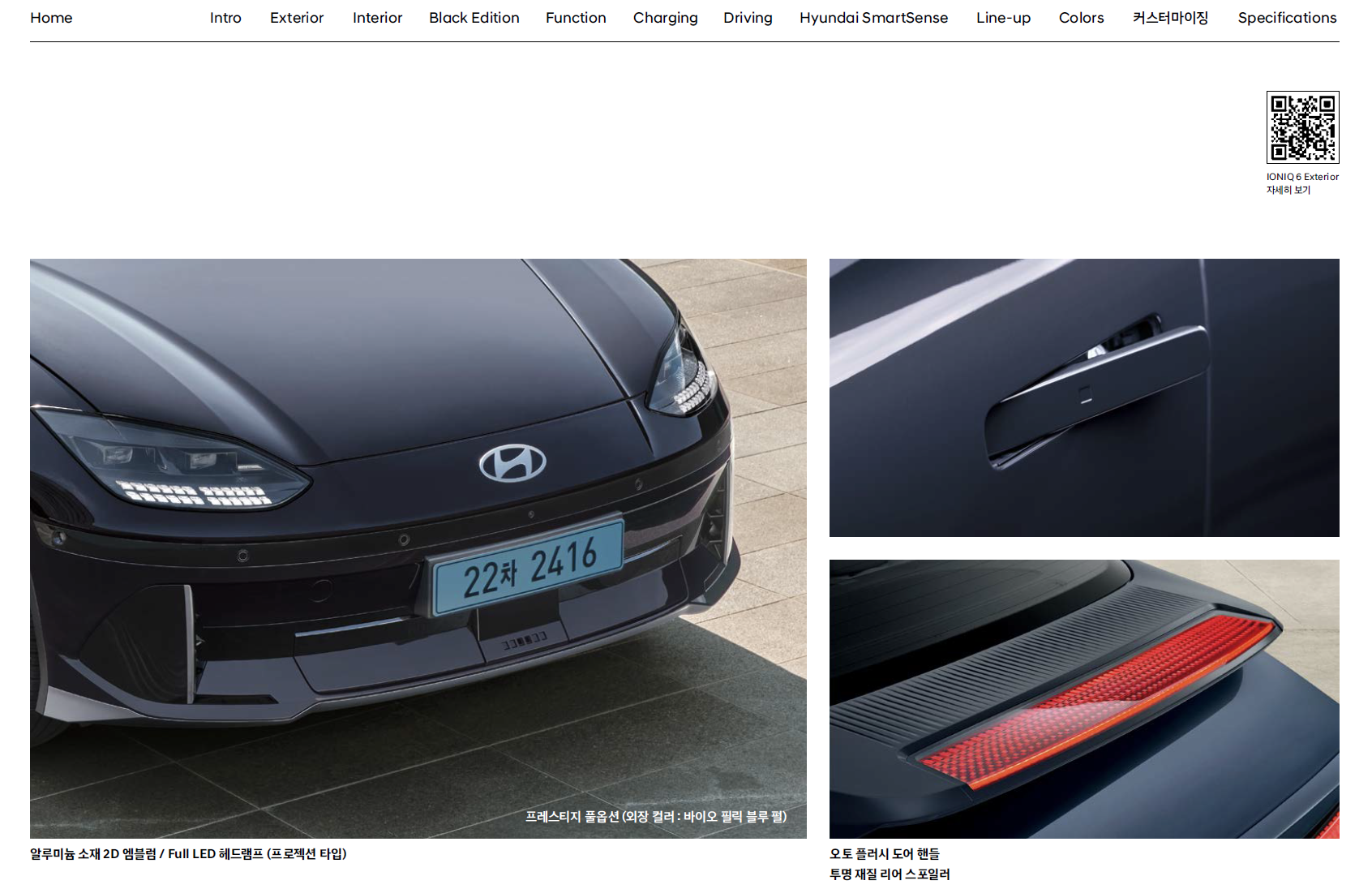1372x889 pixels.
Task: Click the Hyundai emblem on the hood
Action: click(x=512, y=463)
